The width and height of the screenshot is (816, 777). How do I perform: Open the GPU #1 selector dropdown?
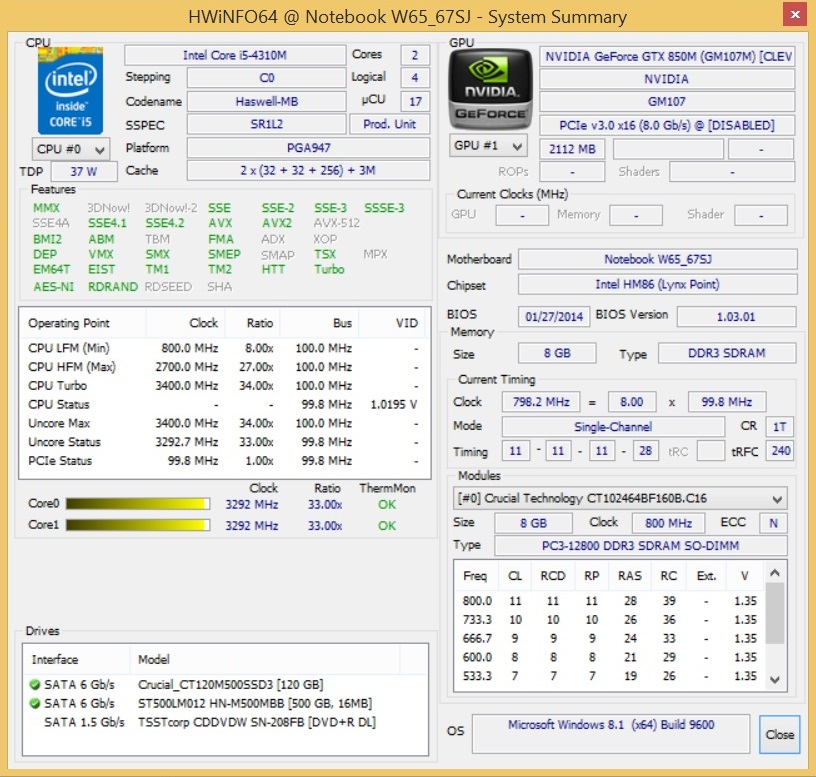[488, 146]
